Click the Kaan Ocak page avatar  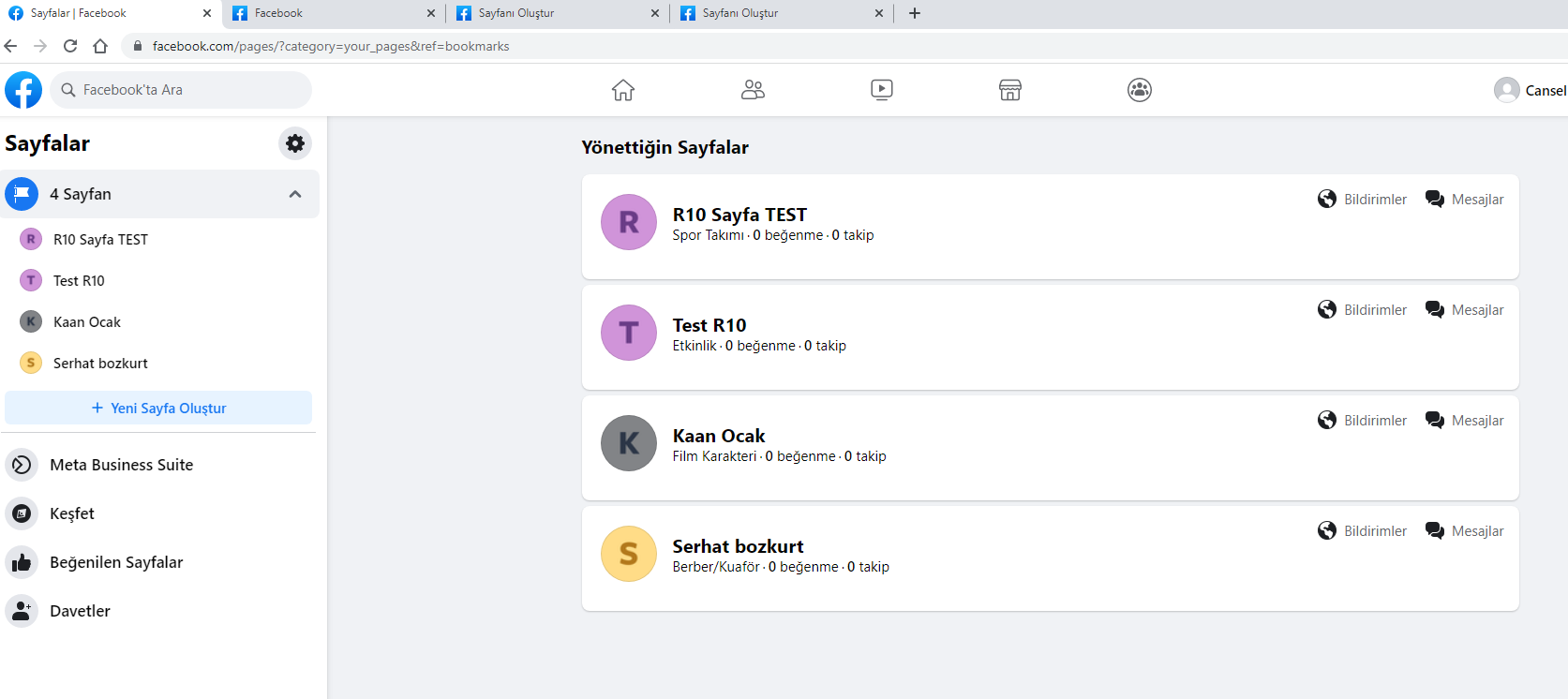[629, 443]
